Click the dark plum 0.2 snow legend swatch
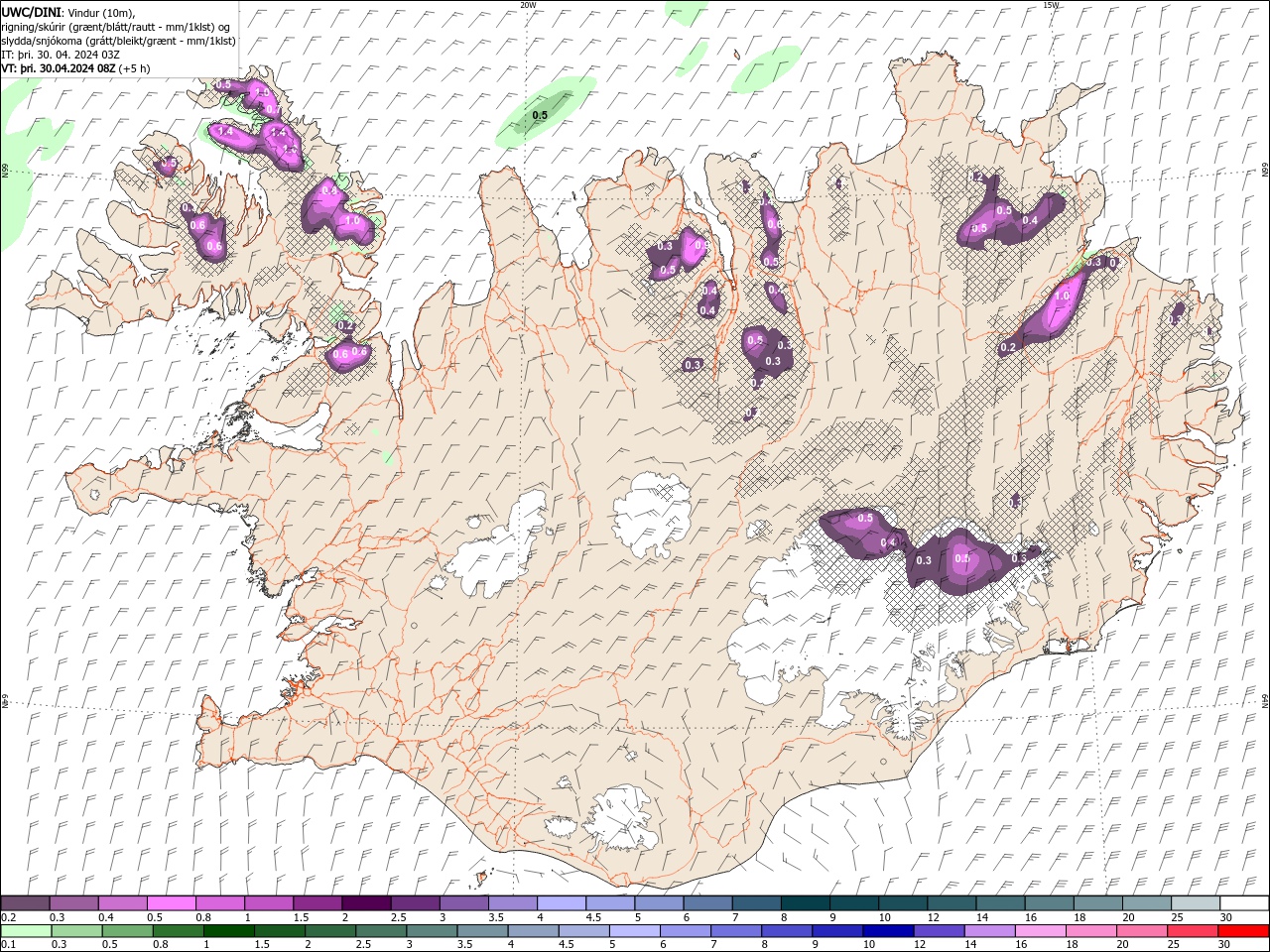This screenshot has width=1270, height=952. (x=26, y=903)
